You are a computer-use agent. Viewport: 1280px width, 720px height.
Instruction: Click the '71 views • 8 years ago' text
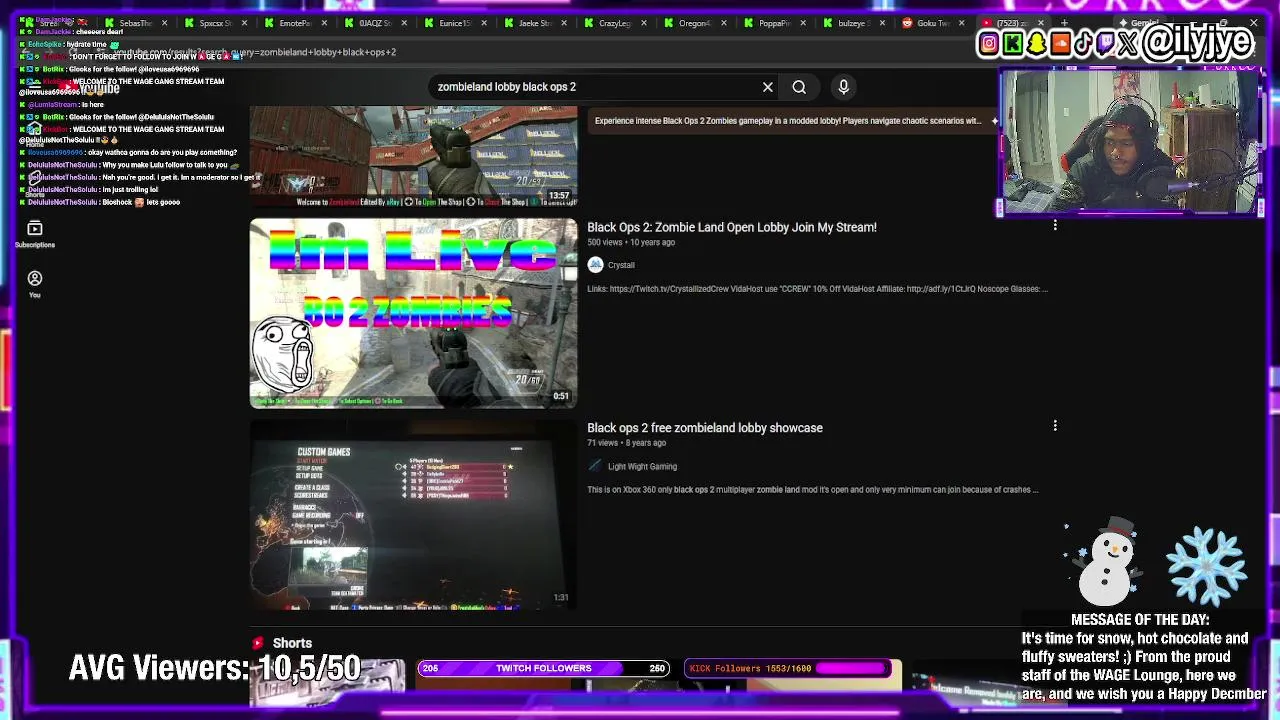(626, 443)
